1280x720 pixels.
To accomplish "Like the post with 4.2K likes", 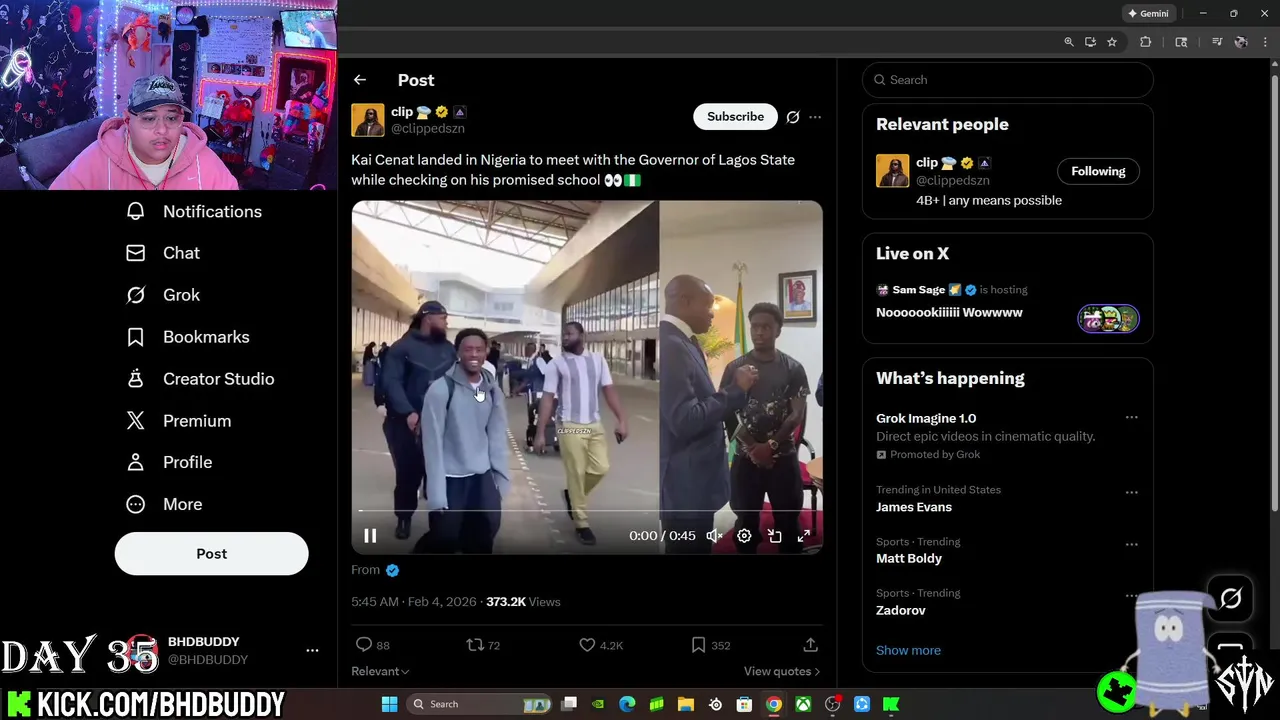I will [601, 645].
